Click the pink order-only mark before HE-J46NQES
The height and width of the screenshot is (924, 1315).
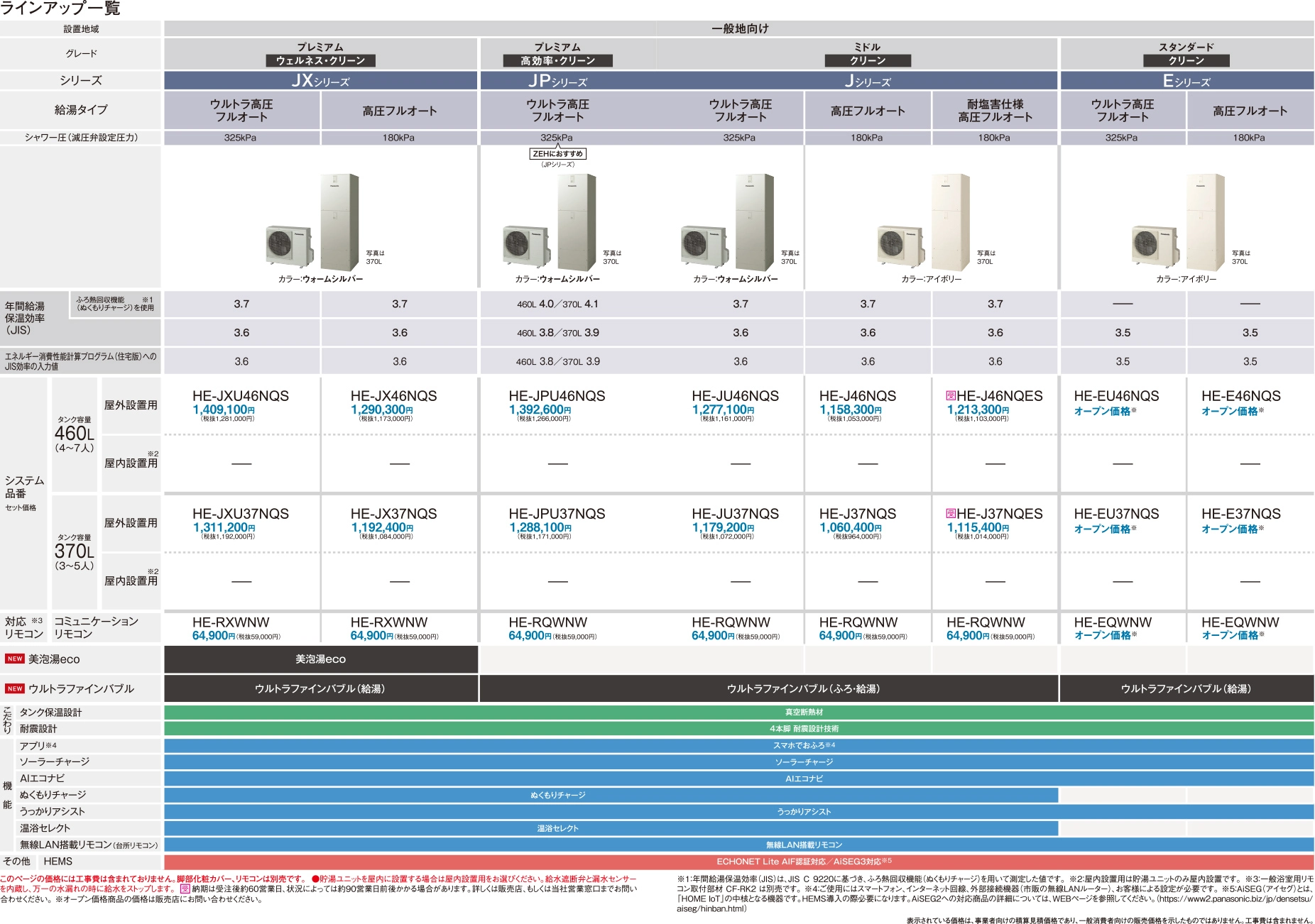pos(951,396)
